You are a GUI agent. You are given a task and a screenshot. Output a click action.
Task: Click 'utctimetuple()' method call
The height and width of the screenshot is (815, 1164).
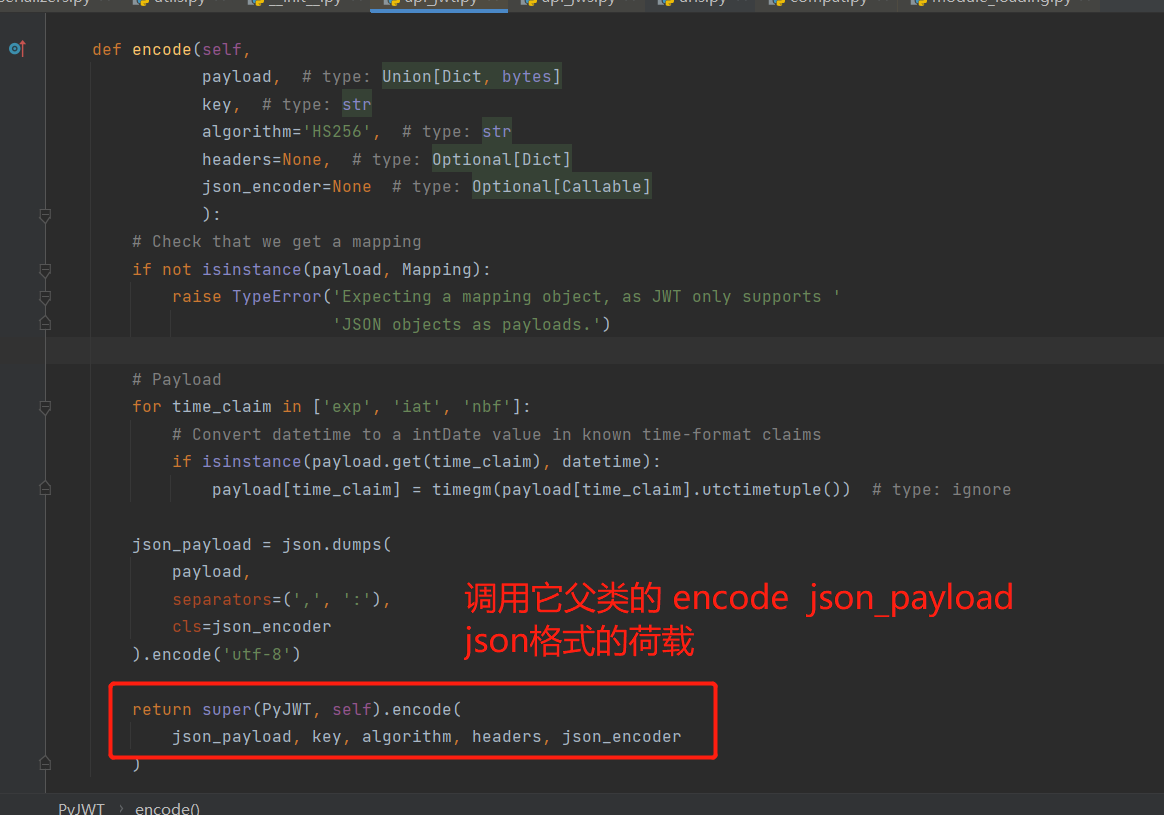(772, 490)
